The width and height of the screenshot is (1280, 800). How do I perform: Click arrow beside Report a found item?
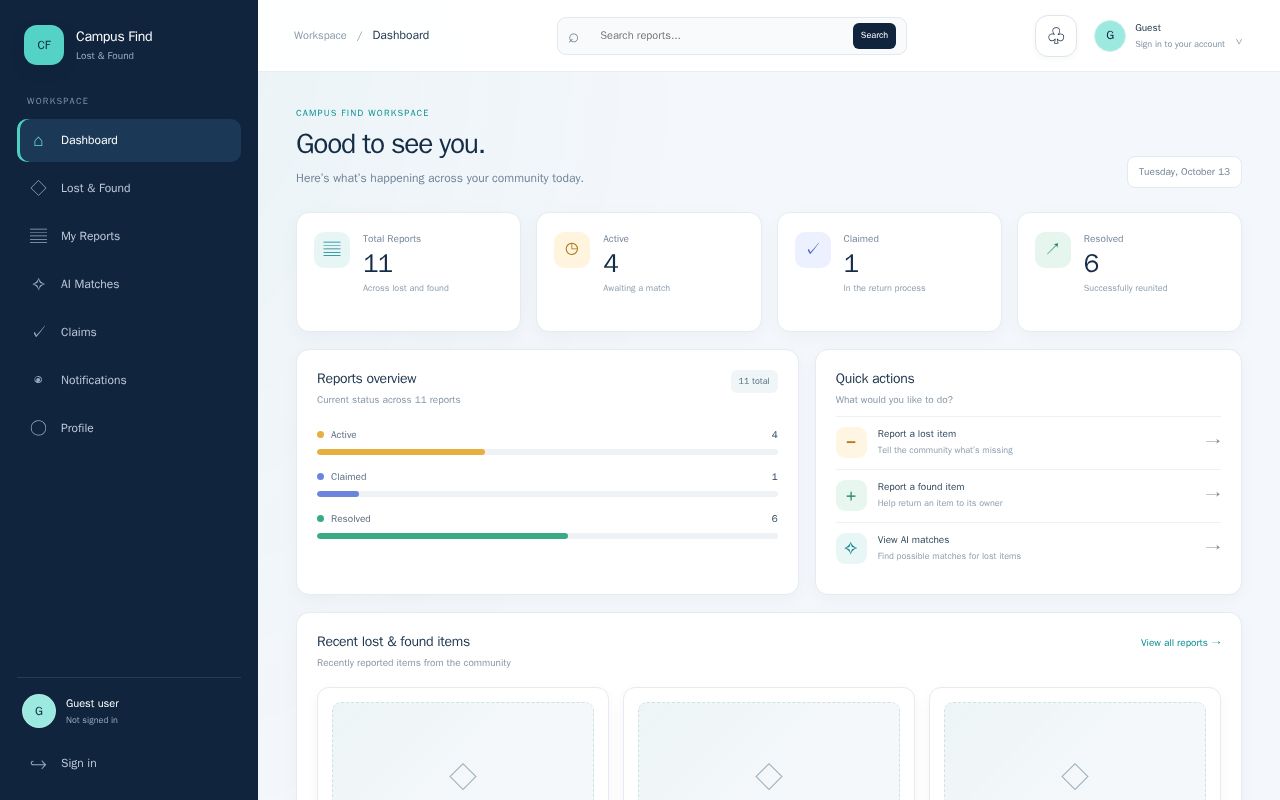(x=1213, y=494)
